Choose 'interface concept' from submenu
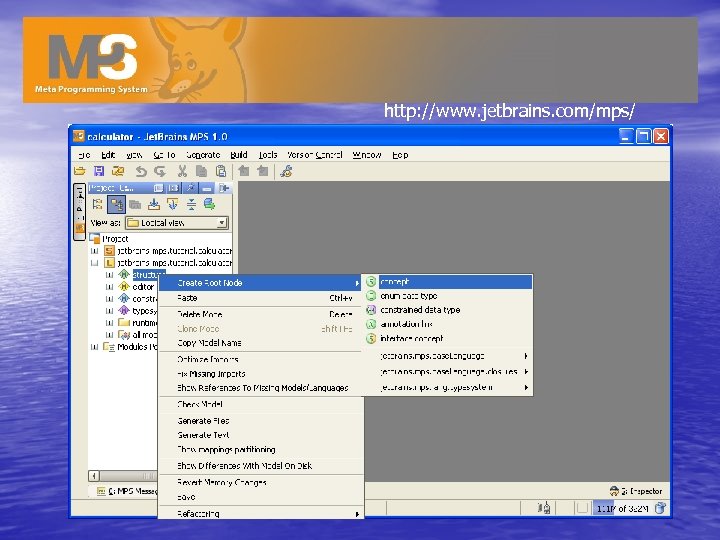Screen dimensions: 720x540 pyautogui.click(x=449, y=338)
